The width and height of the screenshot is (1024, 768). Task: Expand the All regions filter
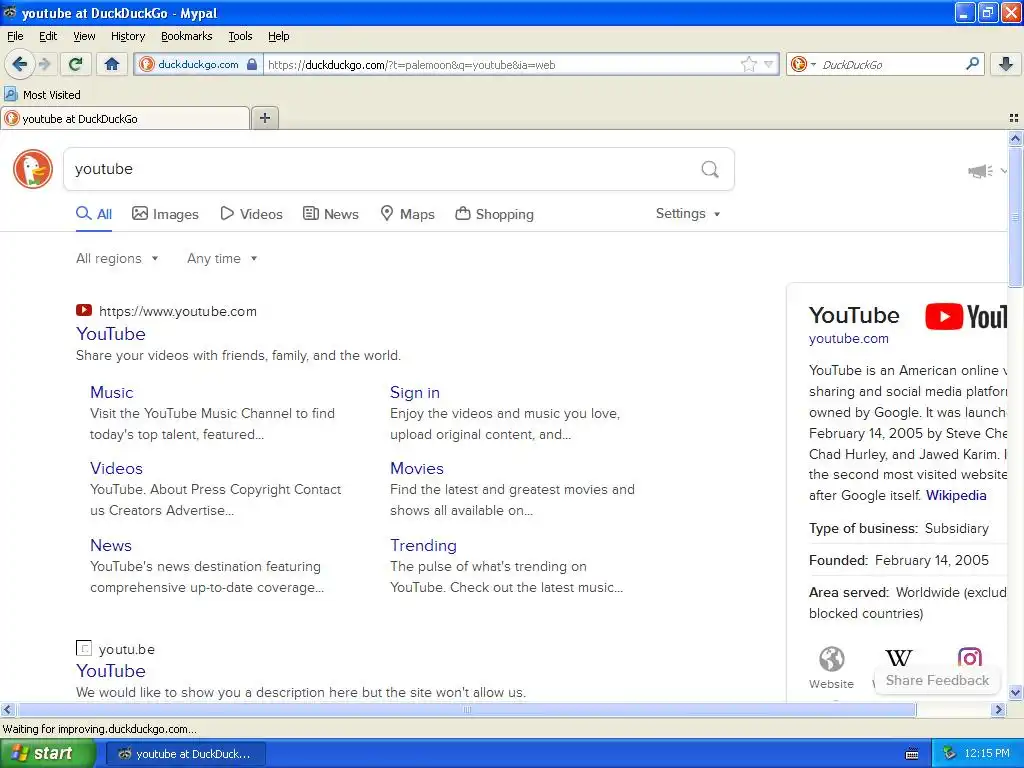(x=117, y=258)
